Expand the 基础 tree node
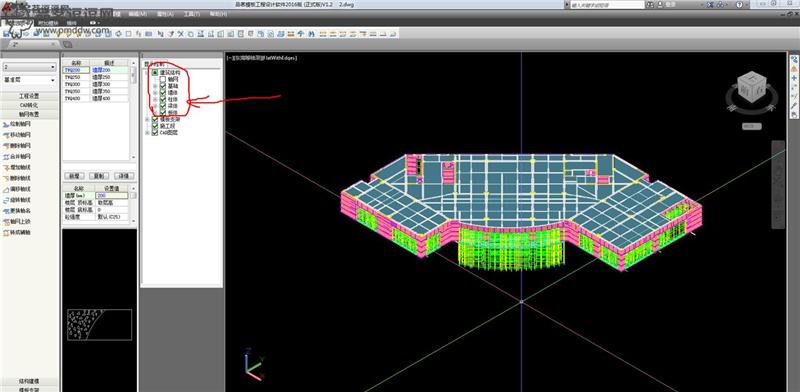This screenshot has width=800, height=392. tap(155, 86)
